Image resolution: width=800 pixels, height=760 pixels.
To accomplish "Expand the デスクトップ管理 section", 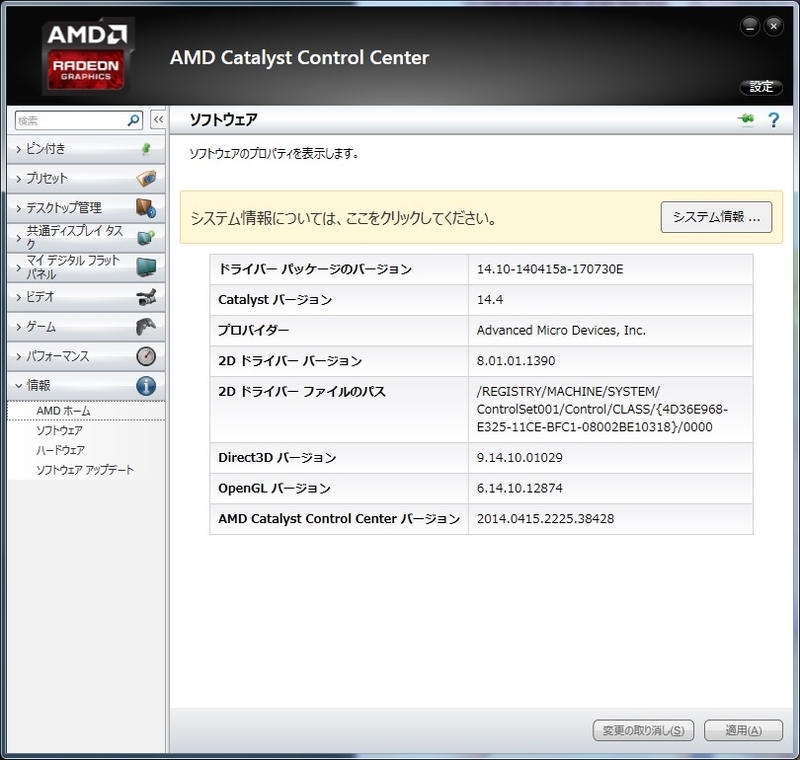I will pyautogui.click(x=86, y=208).
